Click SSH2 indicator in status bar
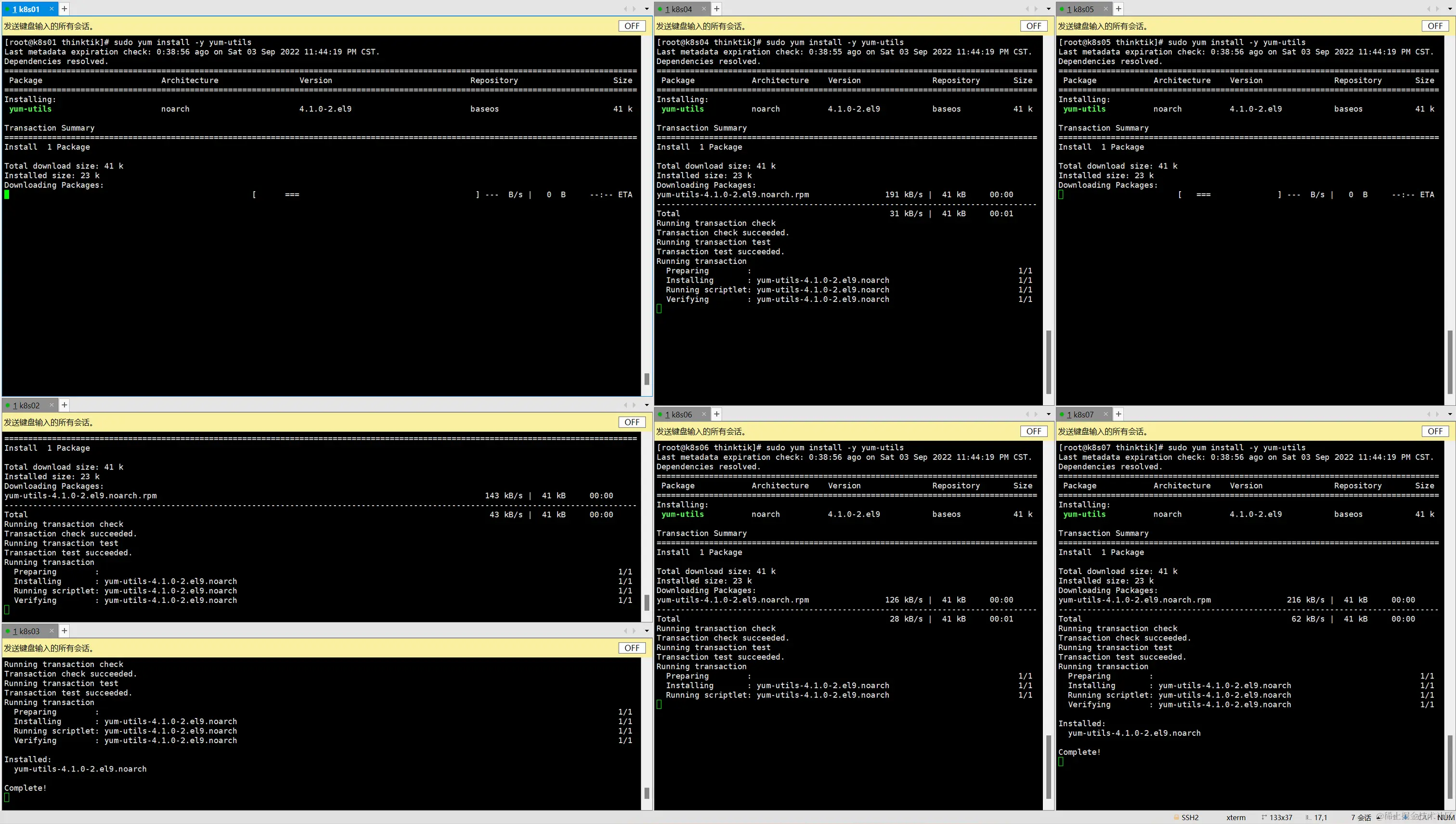 point(1190,817)
